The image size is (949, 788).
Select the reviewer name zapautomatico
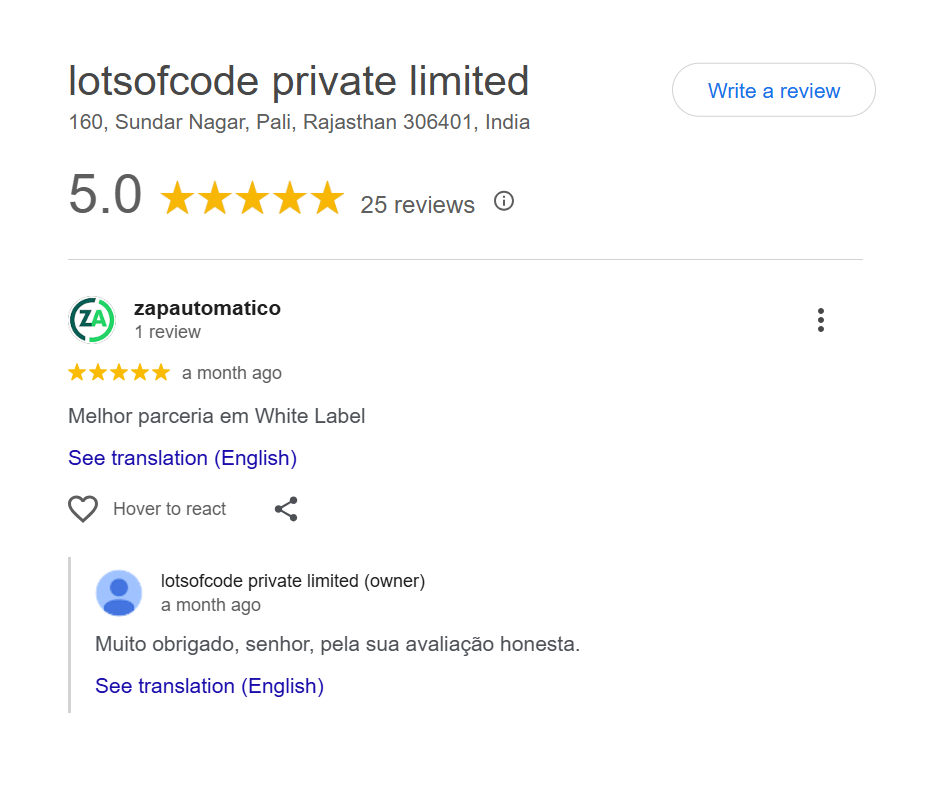(x=207, y=308)
